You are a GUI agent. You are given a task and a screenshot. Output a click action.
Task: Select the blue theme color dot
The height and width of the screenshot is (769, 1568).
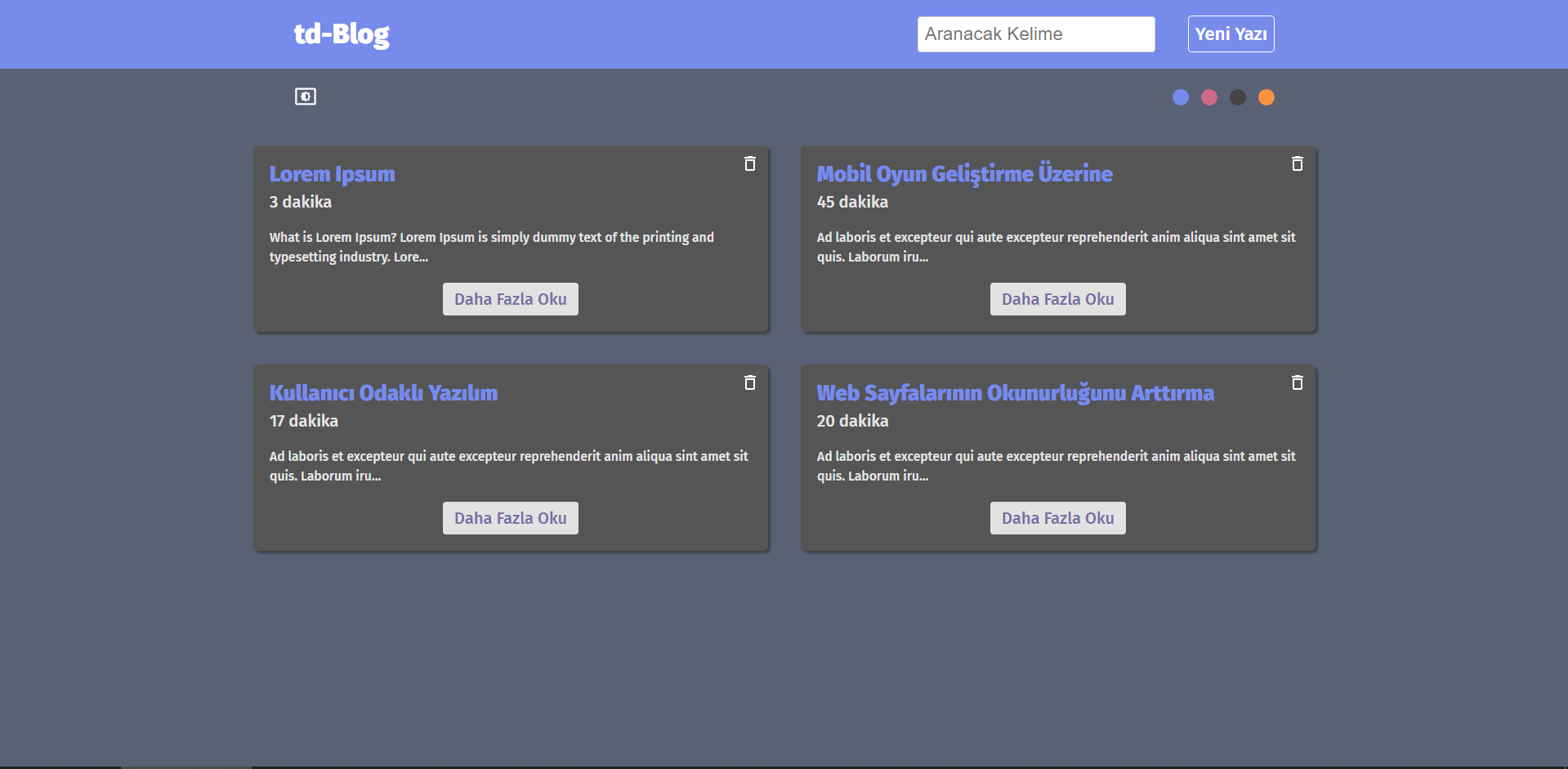pos(1181,97)
